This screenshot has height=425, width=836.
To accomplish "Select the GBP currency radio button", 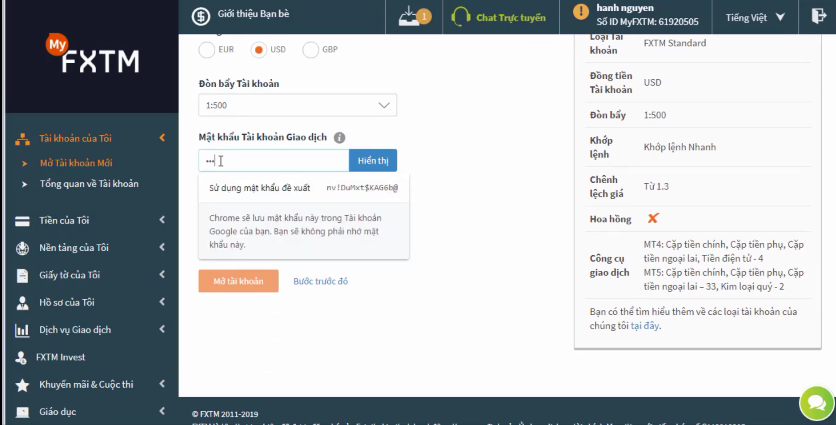I will [310, 50].
